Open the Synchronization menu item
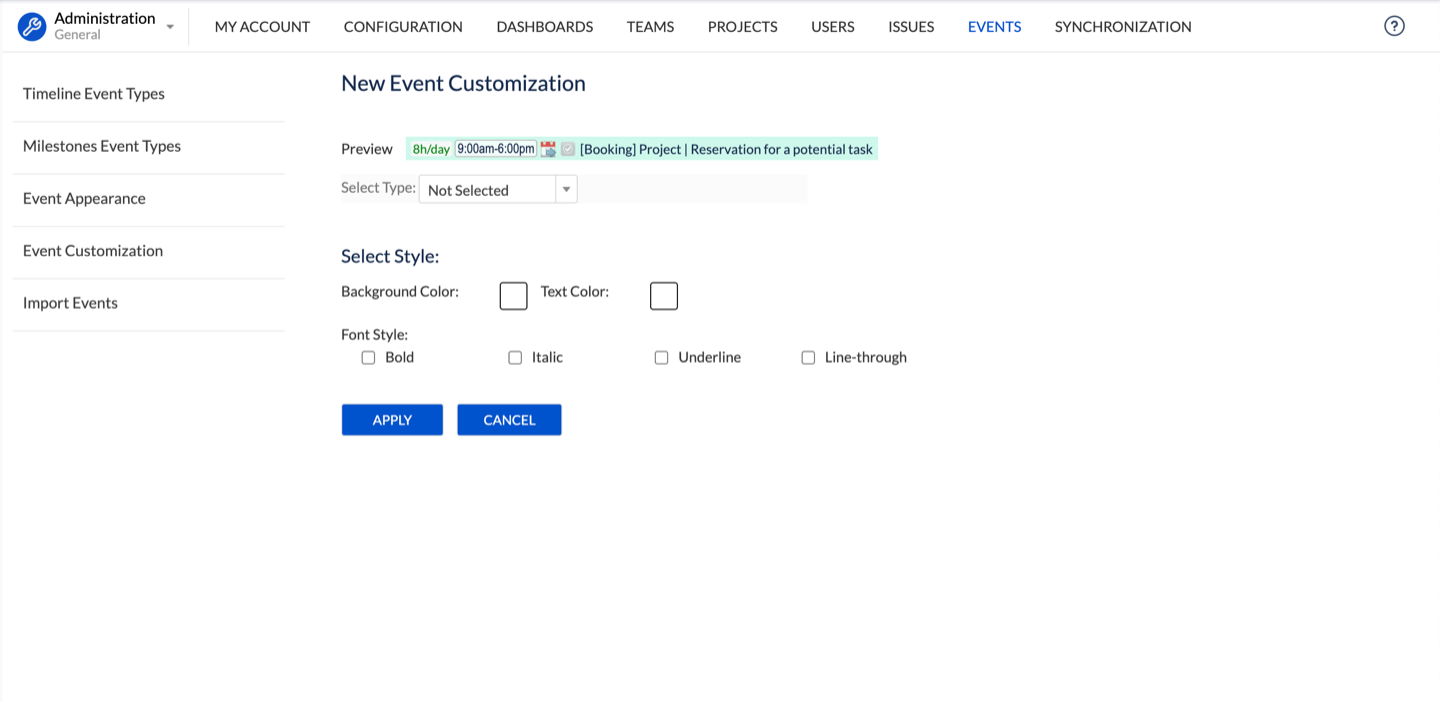Image resolution: width=1440 pixels, height=702 pixels. 1122,27
